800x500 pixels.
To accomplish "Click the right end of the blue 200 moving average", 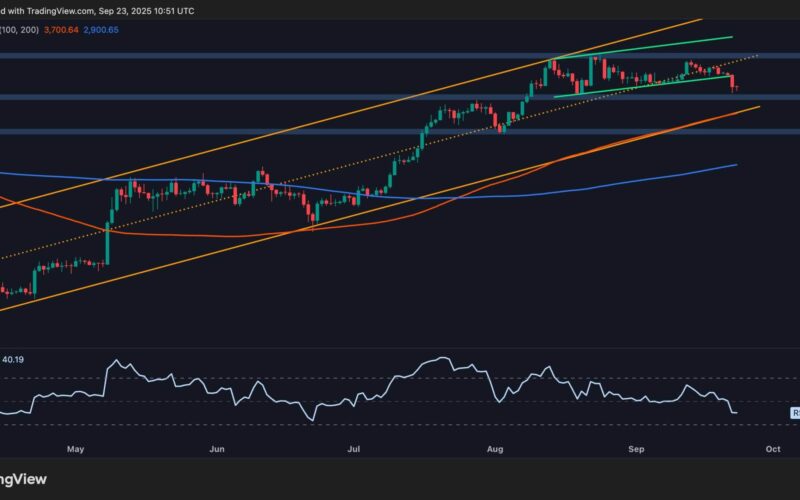I will tap(736, 165).
